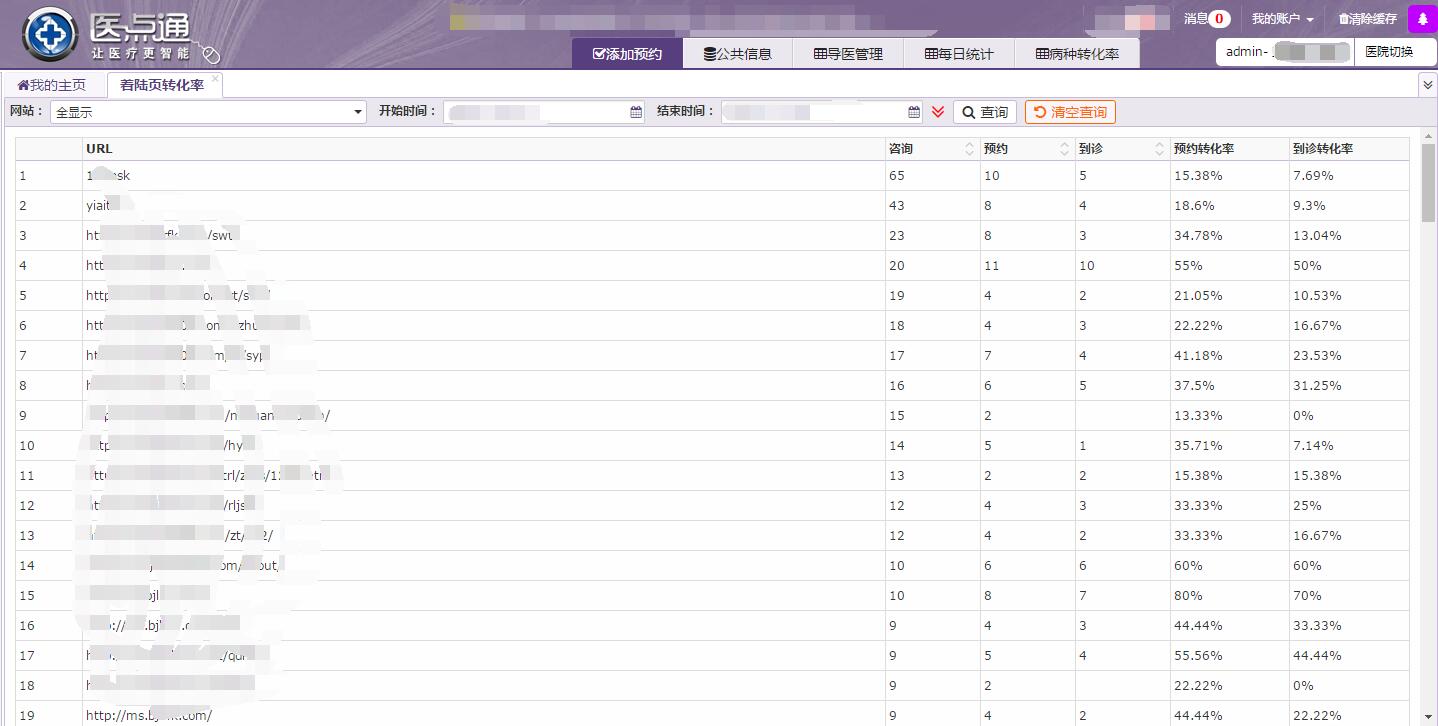The height and width of the screenshot is (726, 1438).
Task: Sort the table by 到诊 column arrows
Action: click(1159, 149)
